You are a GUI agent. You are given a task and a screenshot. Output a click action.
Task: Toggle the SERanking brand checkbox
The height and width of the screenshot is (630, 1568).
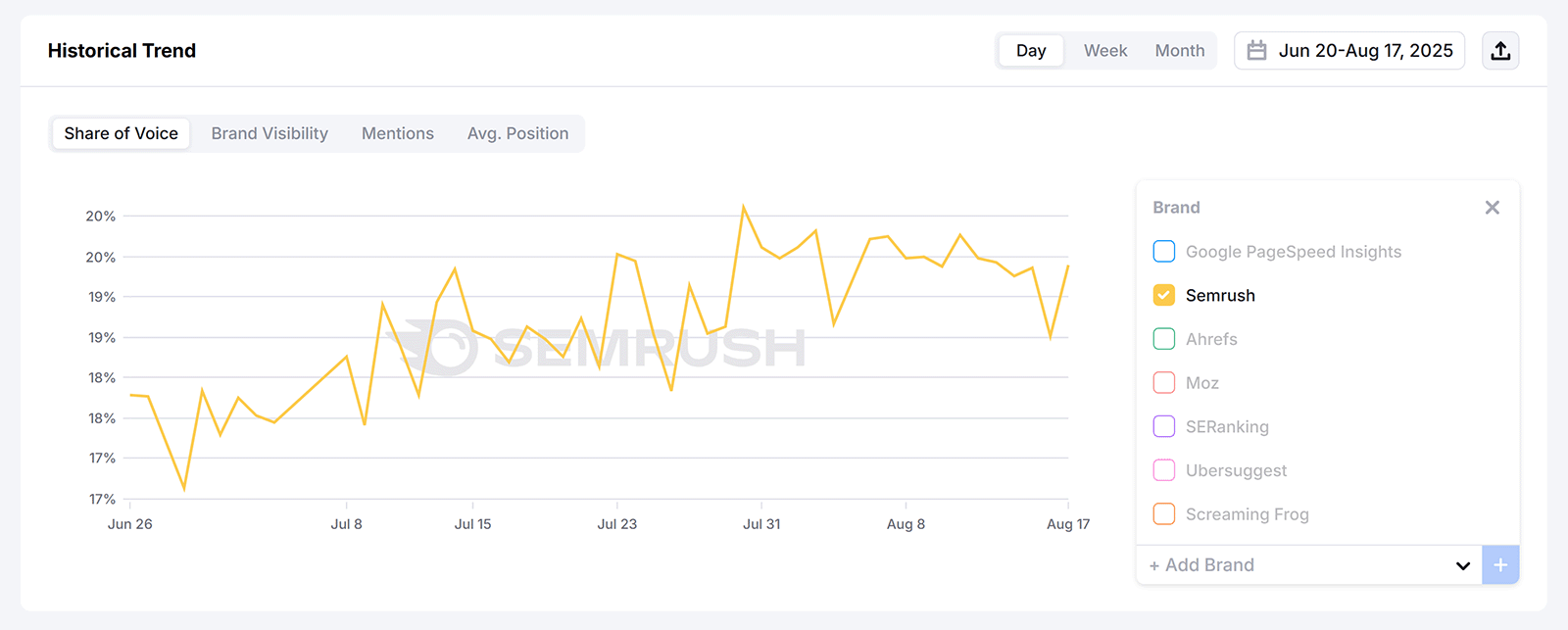pos(1163,426)
